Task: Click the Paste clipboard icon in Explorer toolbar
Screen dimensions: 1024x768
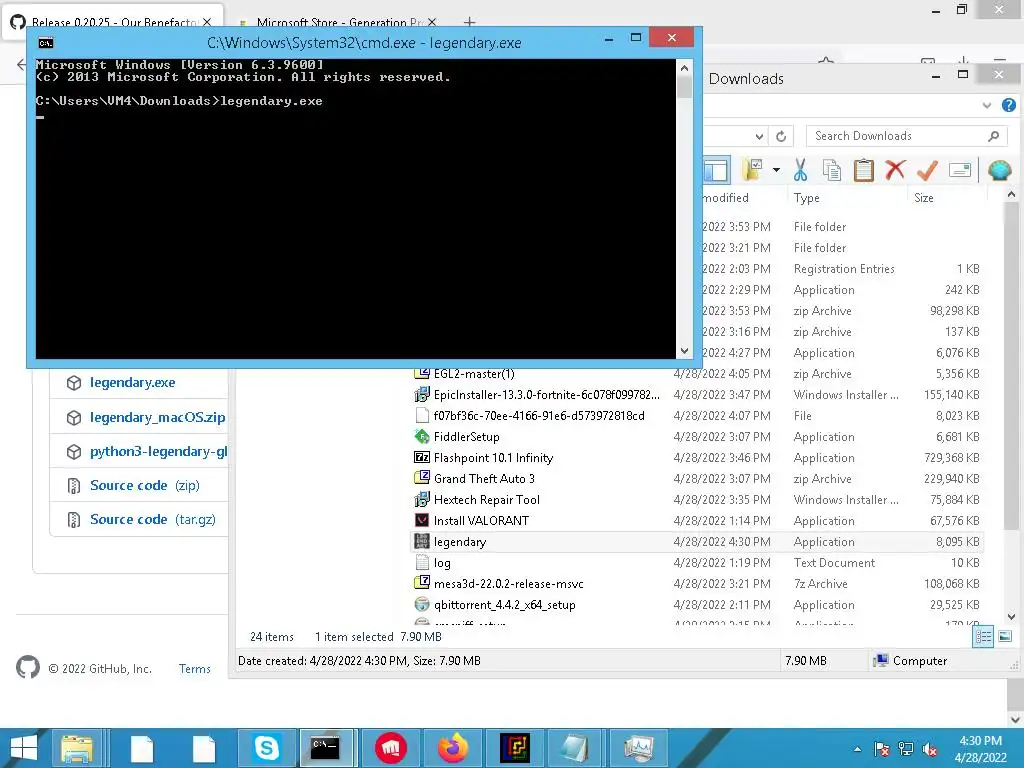Action: pos(863,170)
